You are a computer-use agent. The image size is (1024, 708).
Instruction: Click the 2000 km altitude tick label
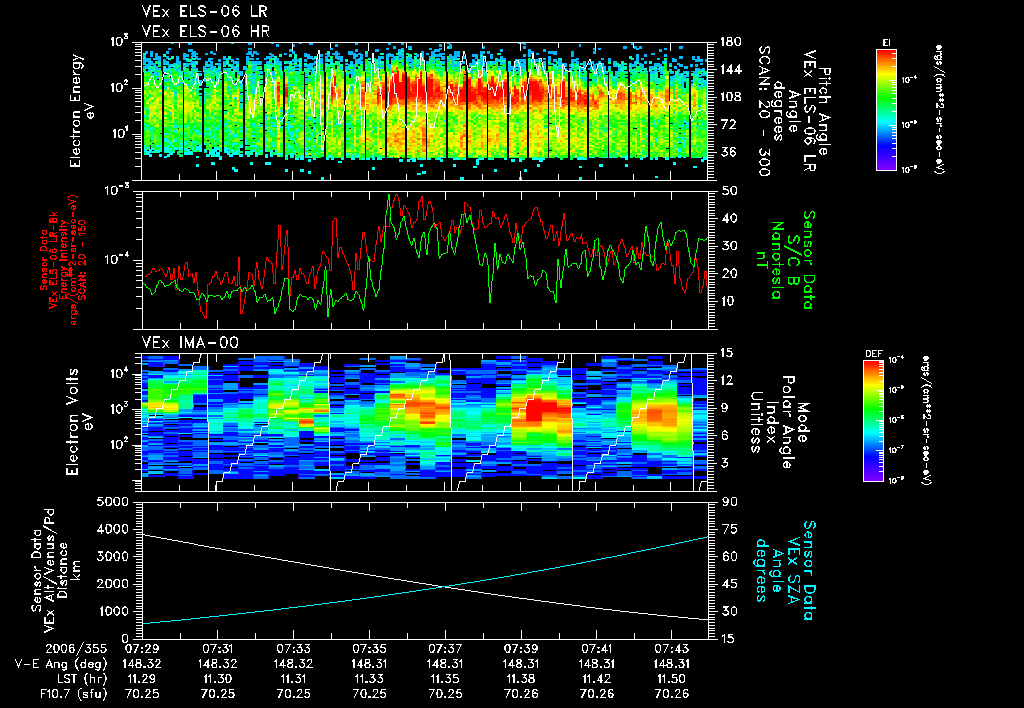pyautogui.click(x=113, y=584)
